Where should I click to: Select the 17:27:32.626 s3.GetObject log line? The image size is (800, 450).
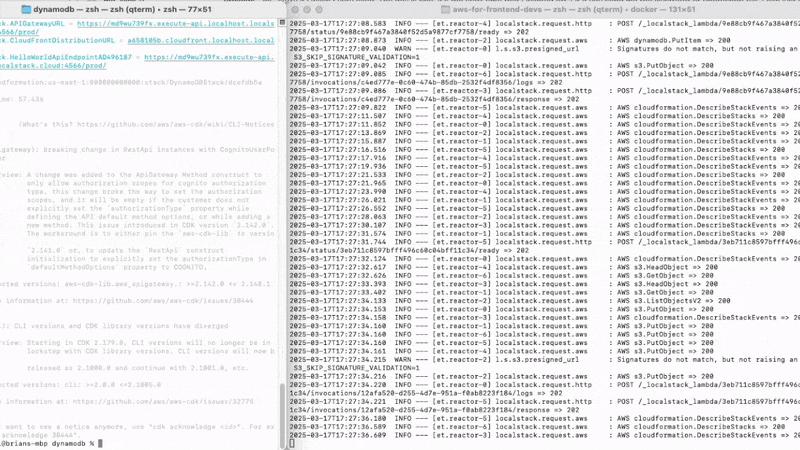pos(502,276)
